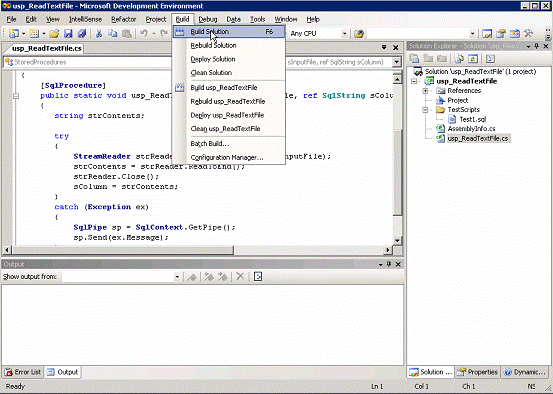
Task: Open the empty Find combo box dropdown
Action: coord(472,34)
